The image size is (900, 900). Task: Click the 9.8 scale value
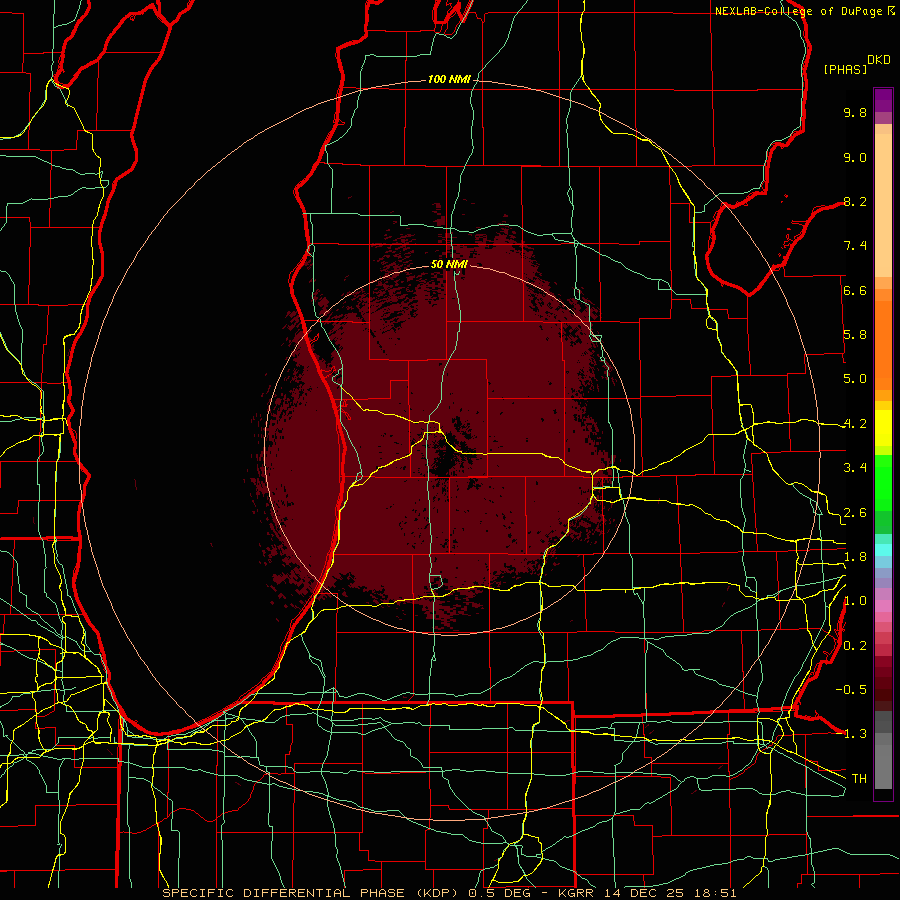tap(855, 112)
